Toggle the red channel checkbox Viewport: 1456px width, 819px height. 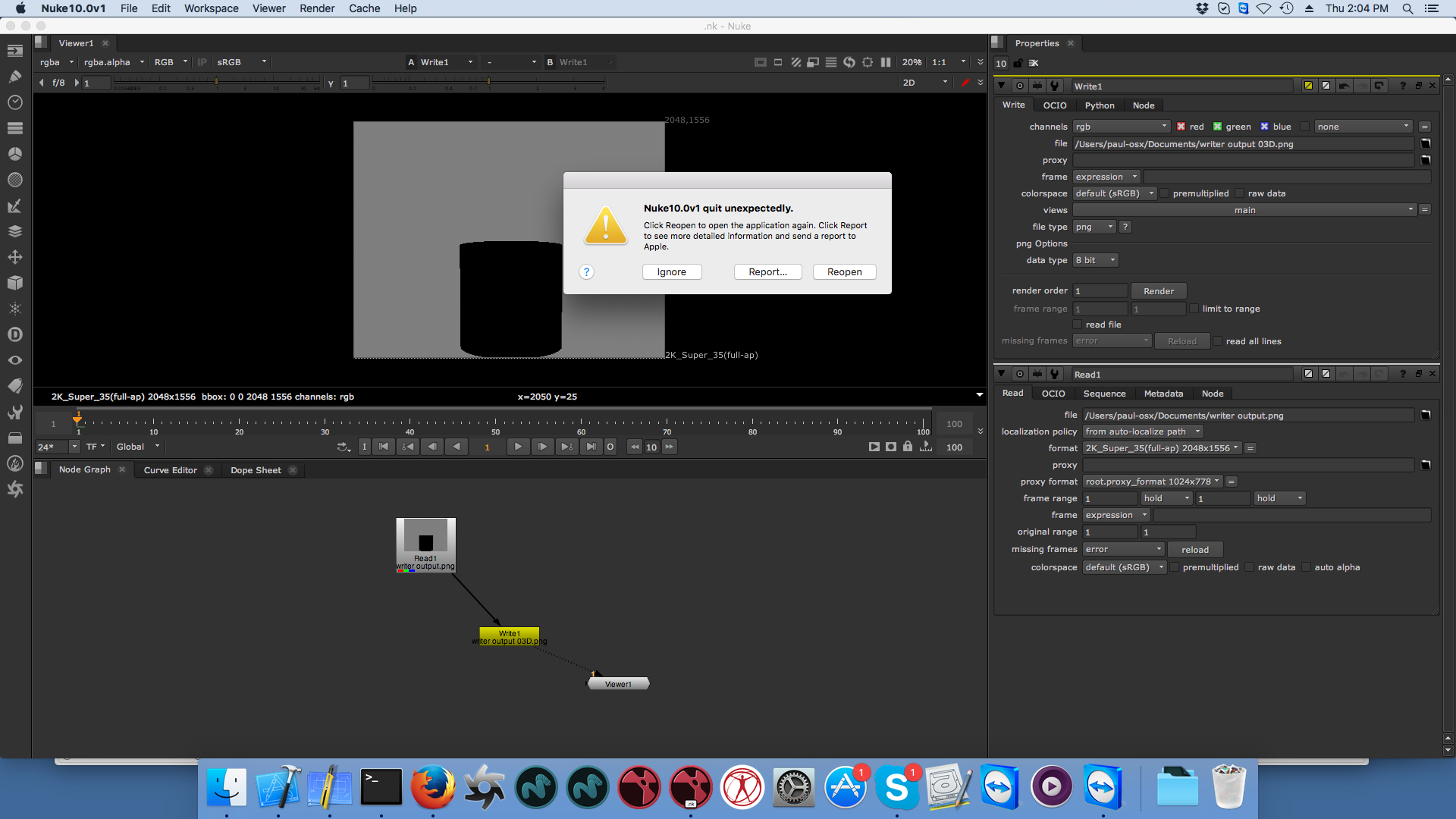coord(1181,127)
